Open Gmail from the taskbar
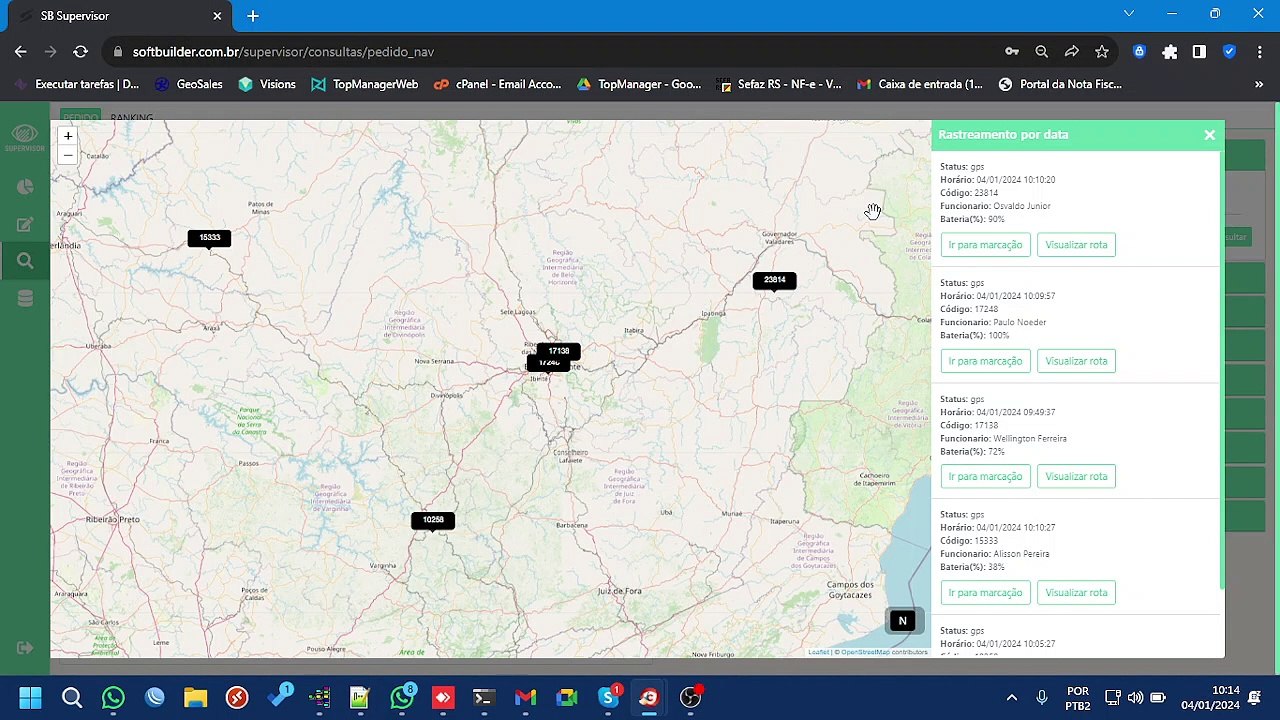Viewport: 1280px width, 720px height. pyautogui.click(x=525, y=697)
